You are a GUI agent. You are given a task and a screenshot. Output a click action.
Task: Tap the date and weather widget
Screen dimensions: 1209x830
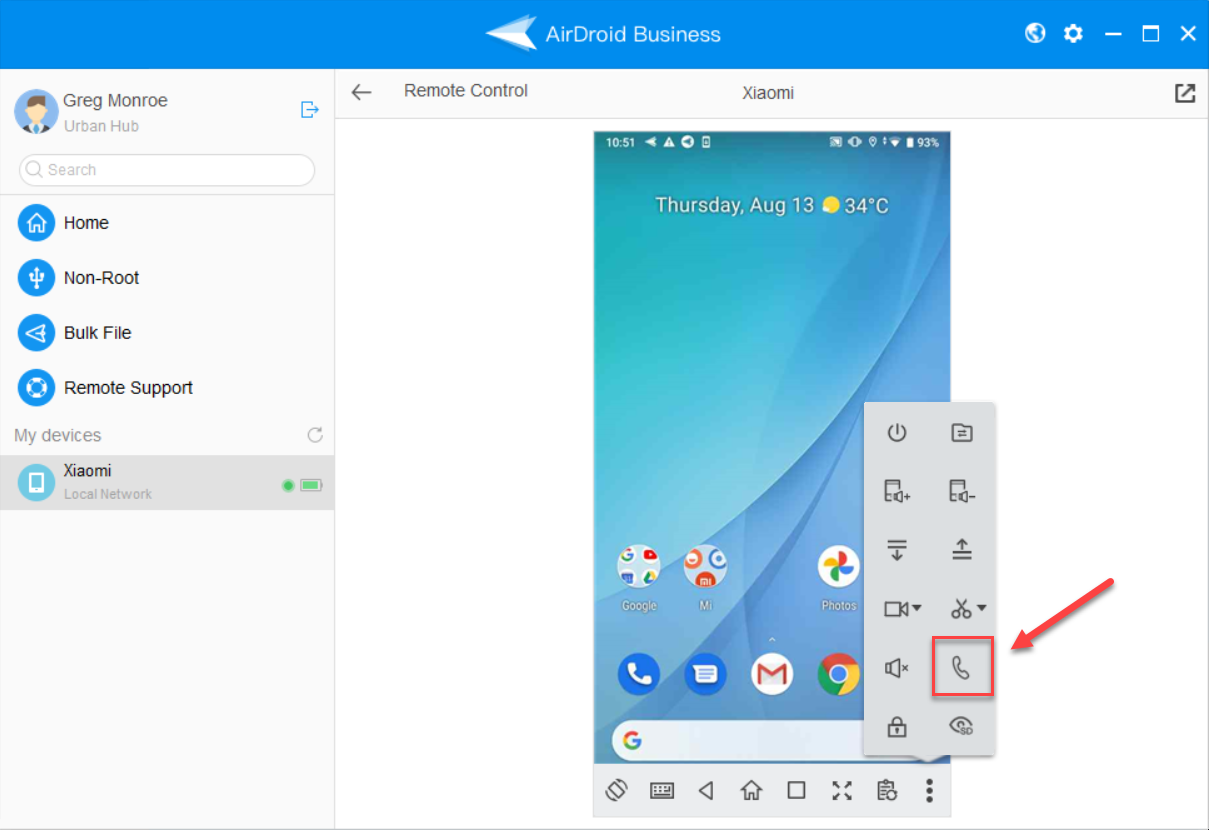(772, 205)
